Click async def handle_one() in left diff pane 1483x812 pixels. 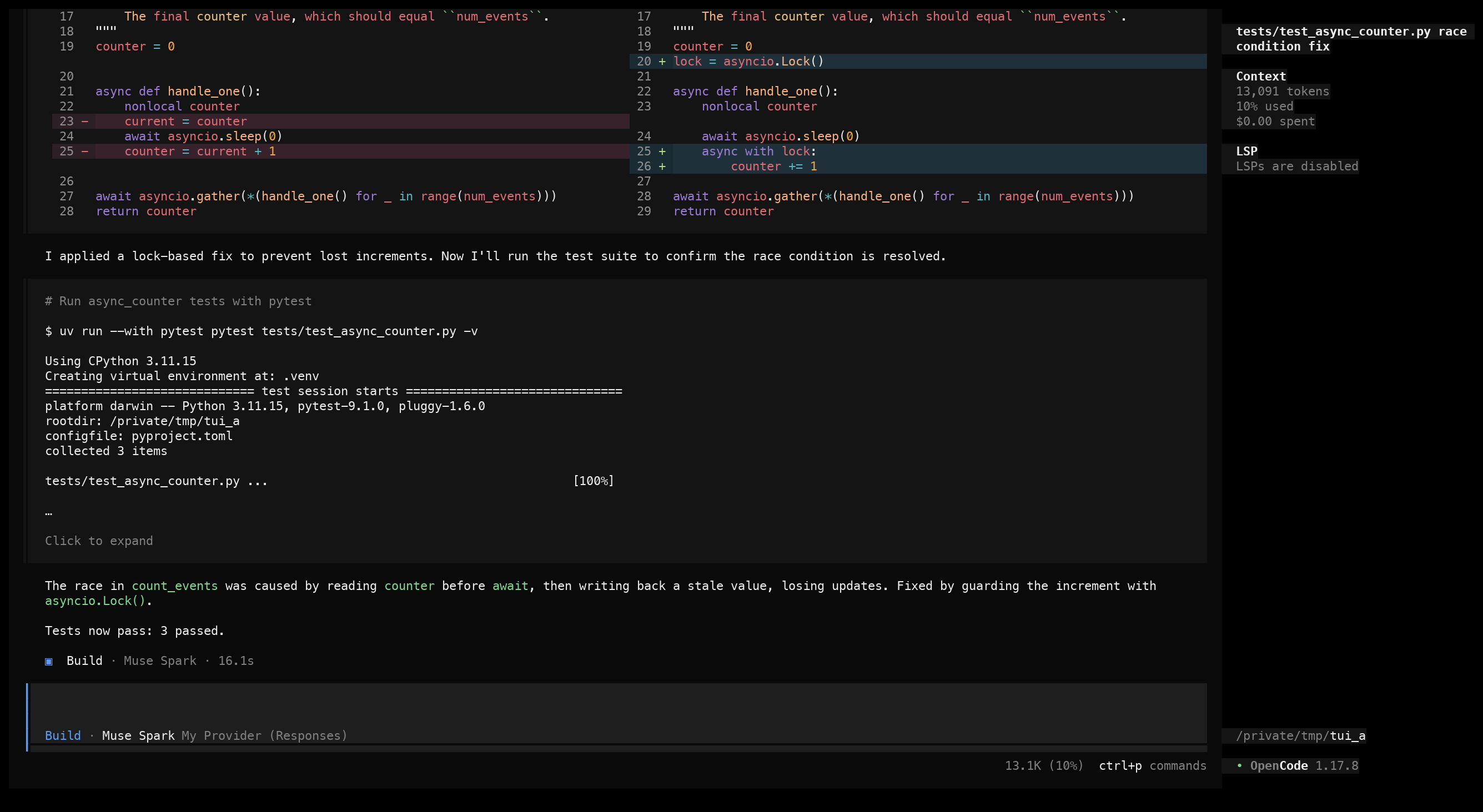click(x=178, y=91)
